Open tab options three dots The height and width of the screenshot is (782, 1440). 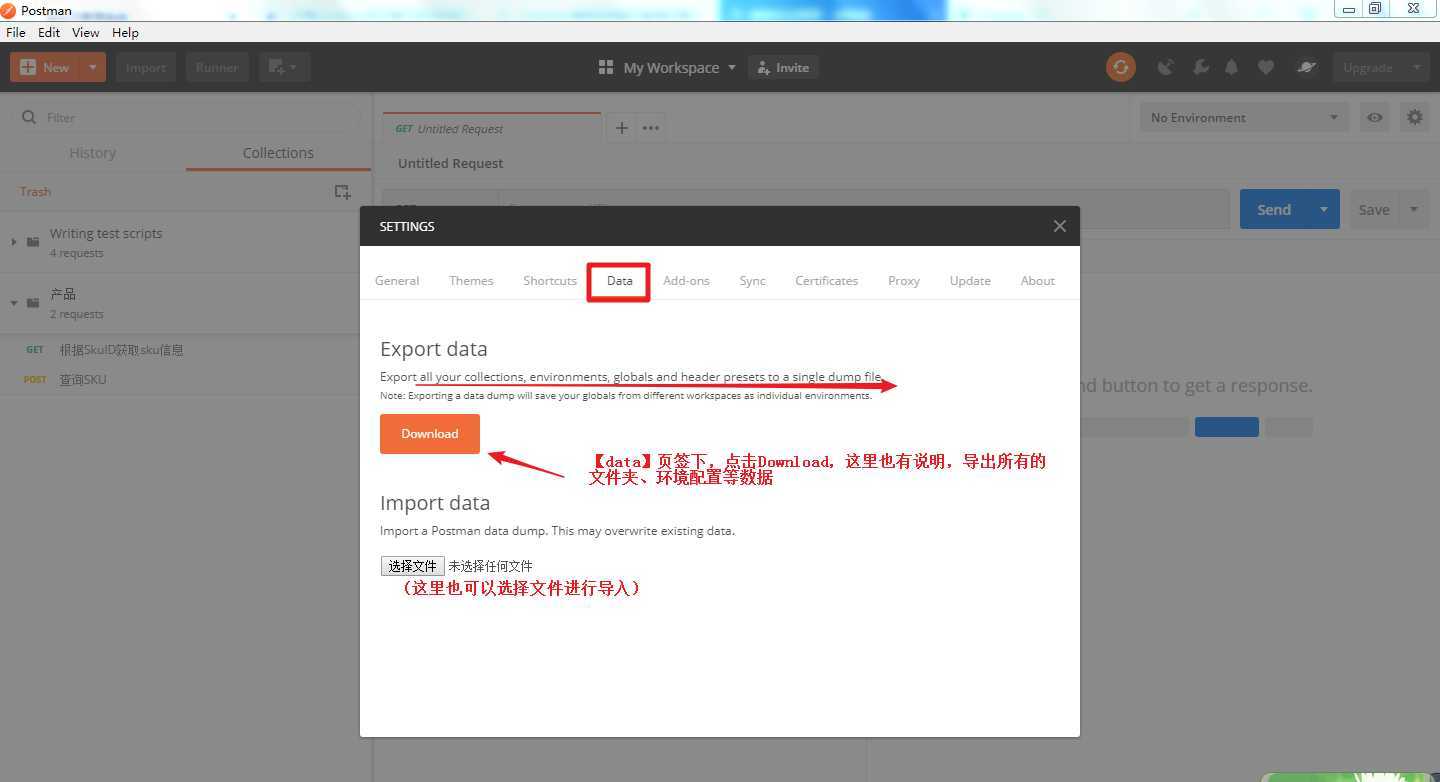[651, 128]
